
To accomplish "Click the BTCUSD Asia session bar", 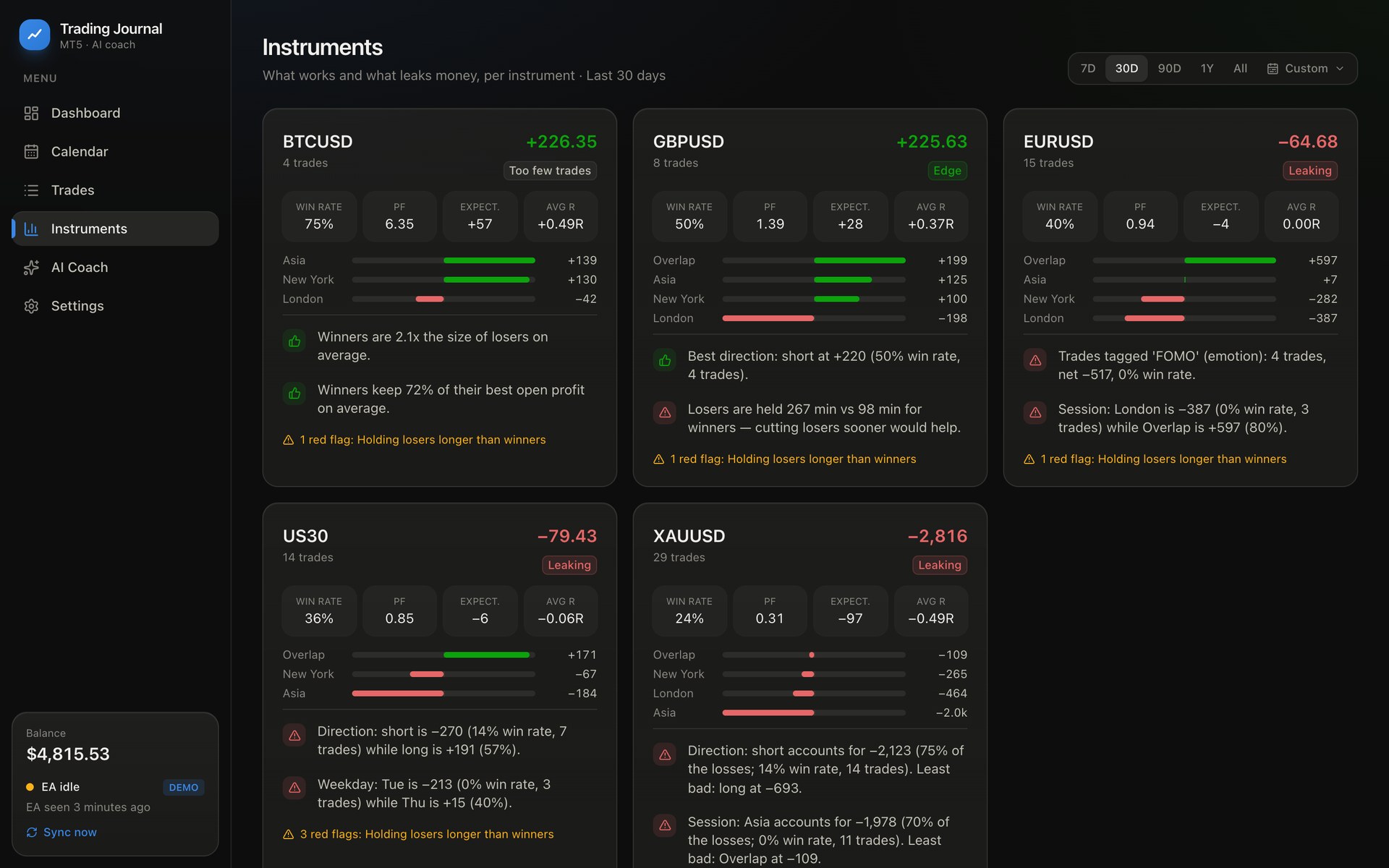I will click(x=443, y=260).
